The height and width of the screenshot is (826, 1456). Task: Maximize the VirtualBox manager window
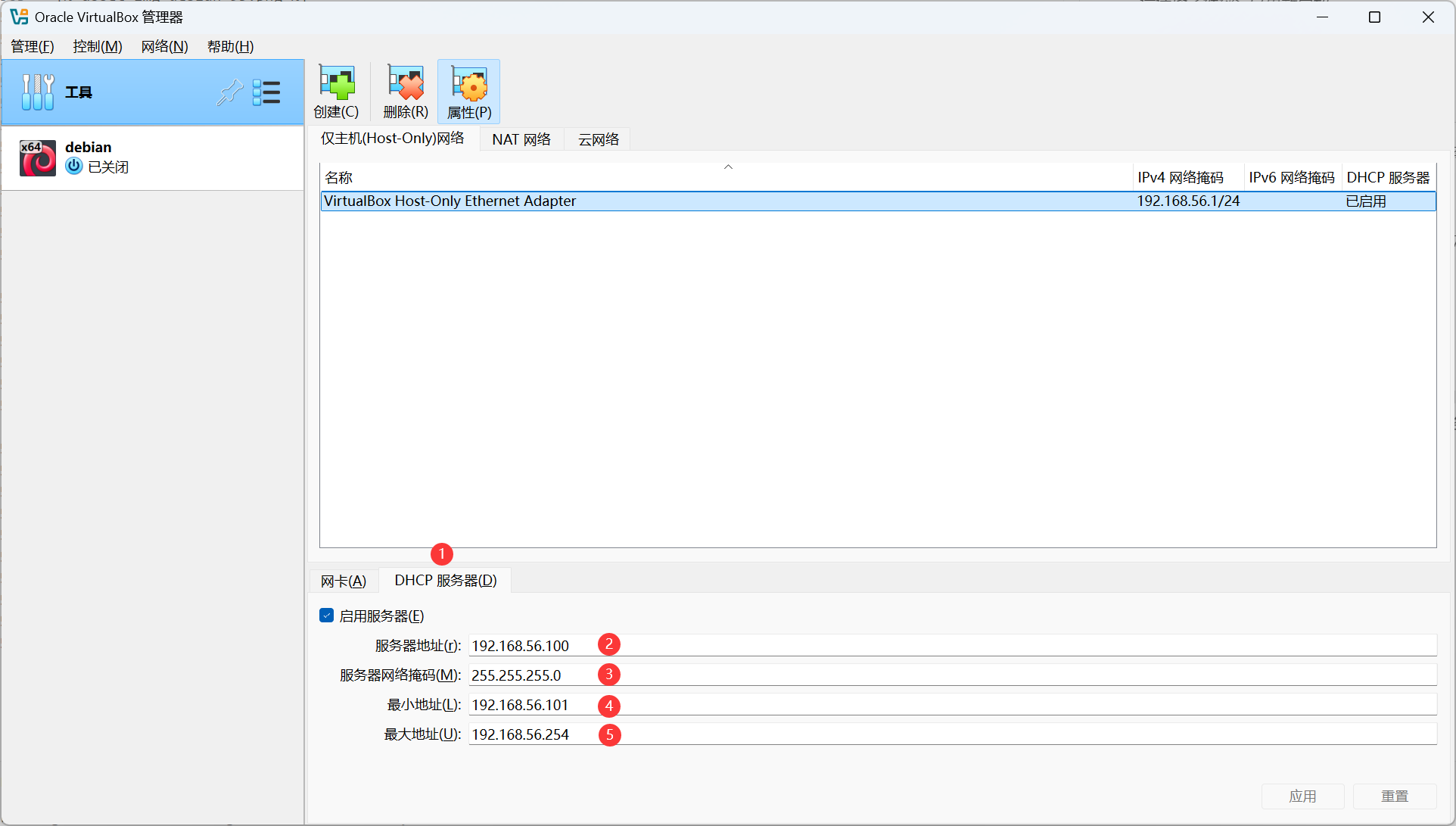click(x=1374, y=17)
